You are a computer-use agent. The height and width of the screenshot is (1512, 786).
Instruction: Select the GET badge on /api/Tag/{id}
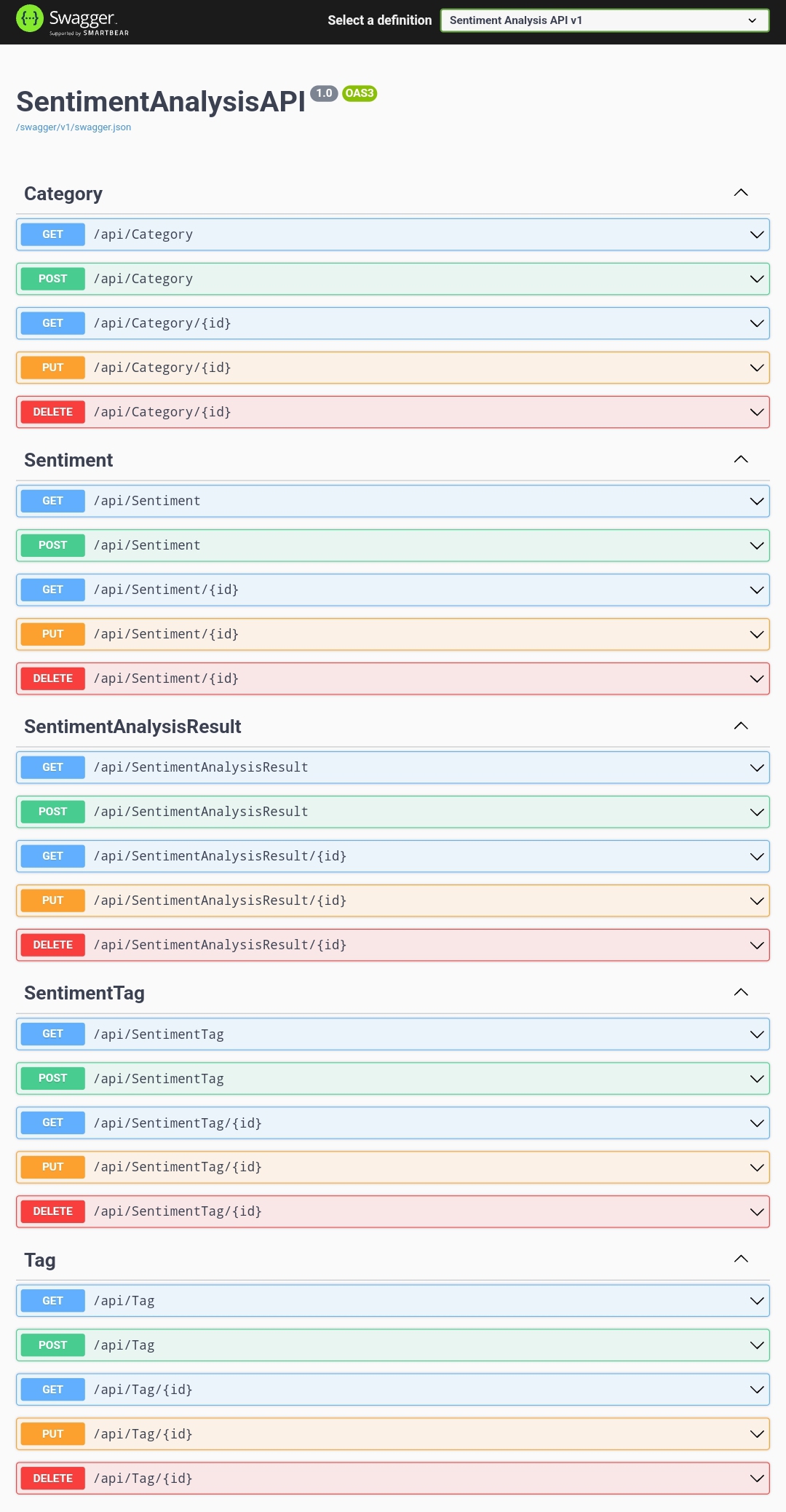pos(52,1389)
